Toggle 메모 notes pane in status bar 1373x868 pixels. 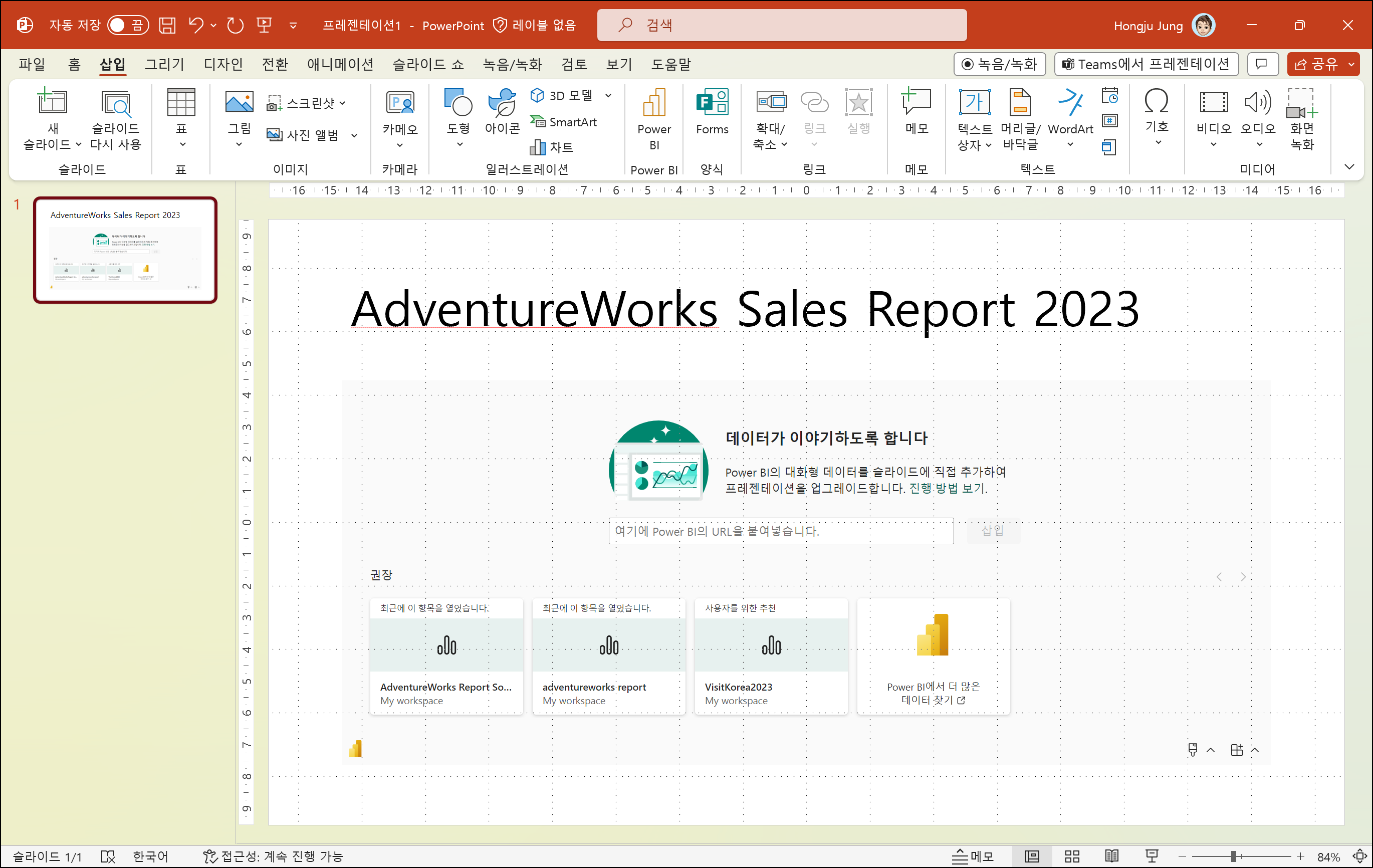pos(973,856)
